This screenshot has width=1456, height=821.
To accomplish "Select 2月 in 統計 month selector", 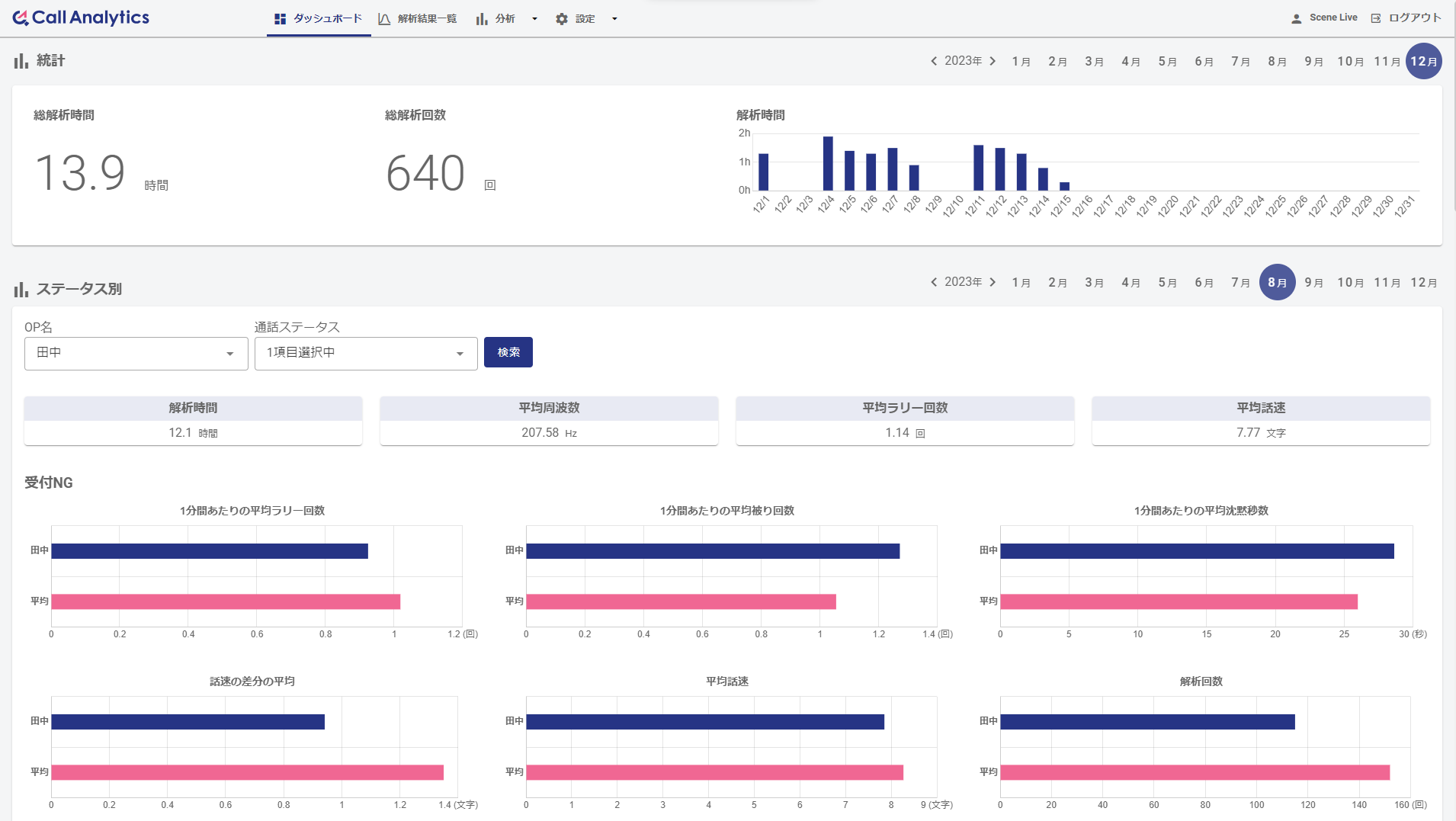I will click(x=1058, y=61).
